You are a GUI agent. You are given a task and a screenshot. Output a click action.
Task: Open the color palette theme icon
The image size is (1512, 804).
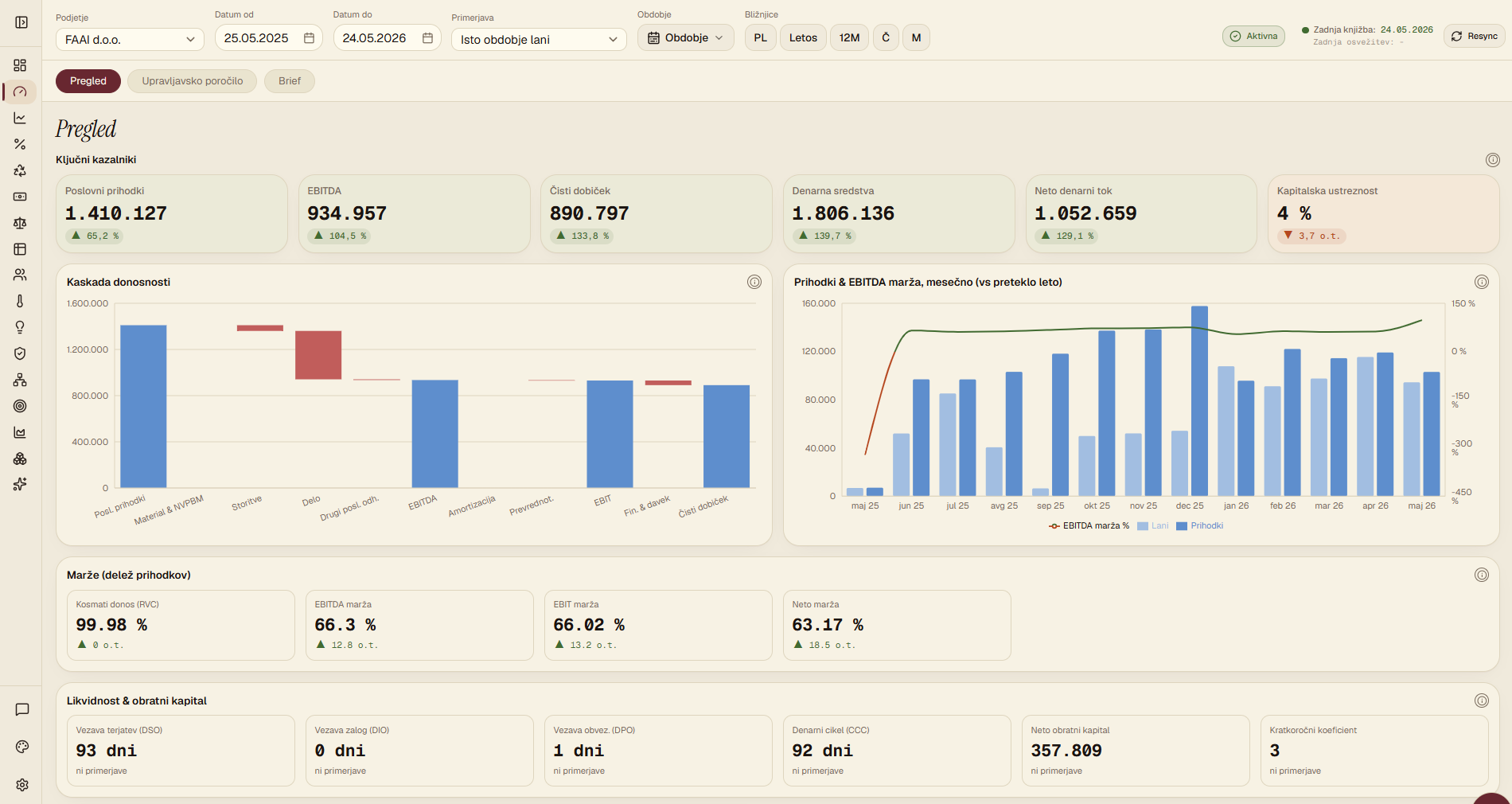[22, 747]
